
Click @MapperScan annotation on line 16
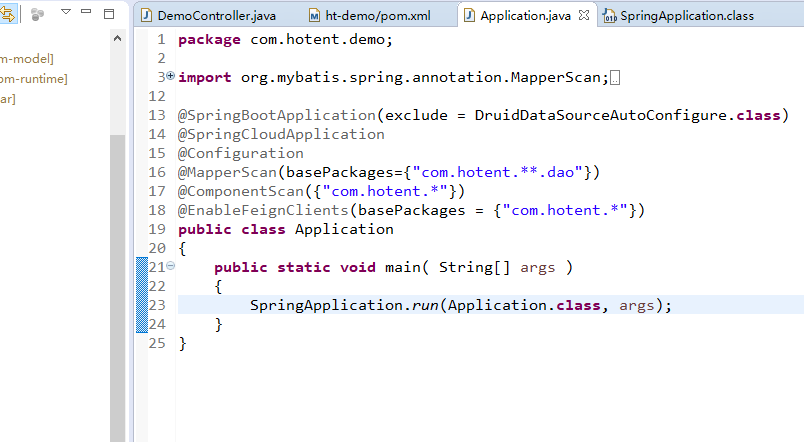[x=227, y=172]
